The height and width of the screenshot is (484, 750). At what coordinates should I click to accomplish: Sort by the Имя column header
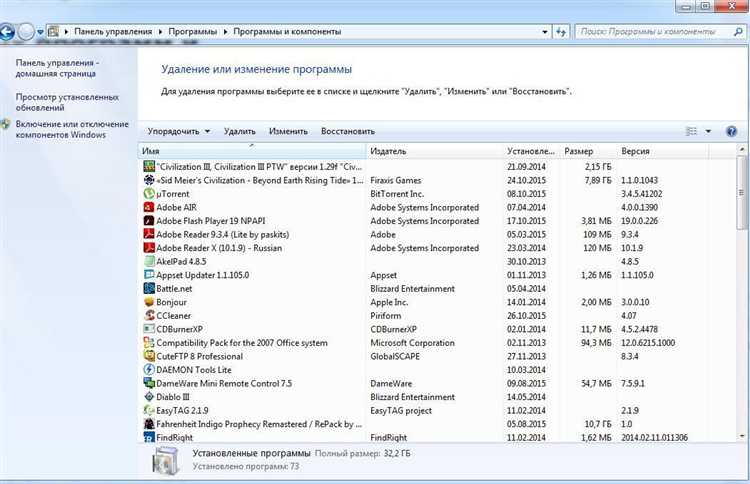[x=253, y=151]
